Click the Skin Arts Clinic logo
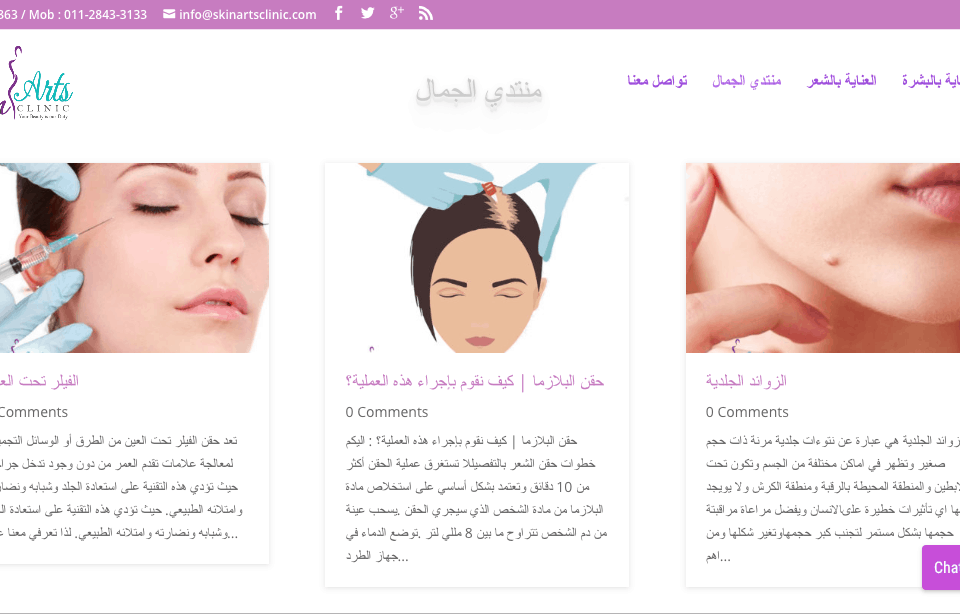Screen dimensions: 960x616 click(36, 83)
